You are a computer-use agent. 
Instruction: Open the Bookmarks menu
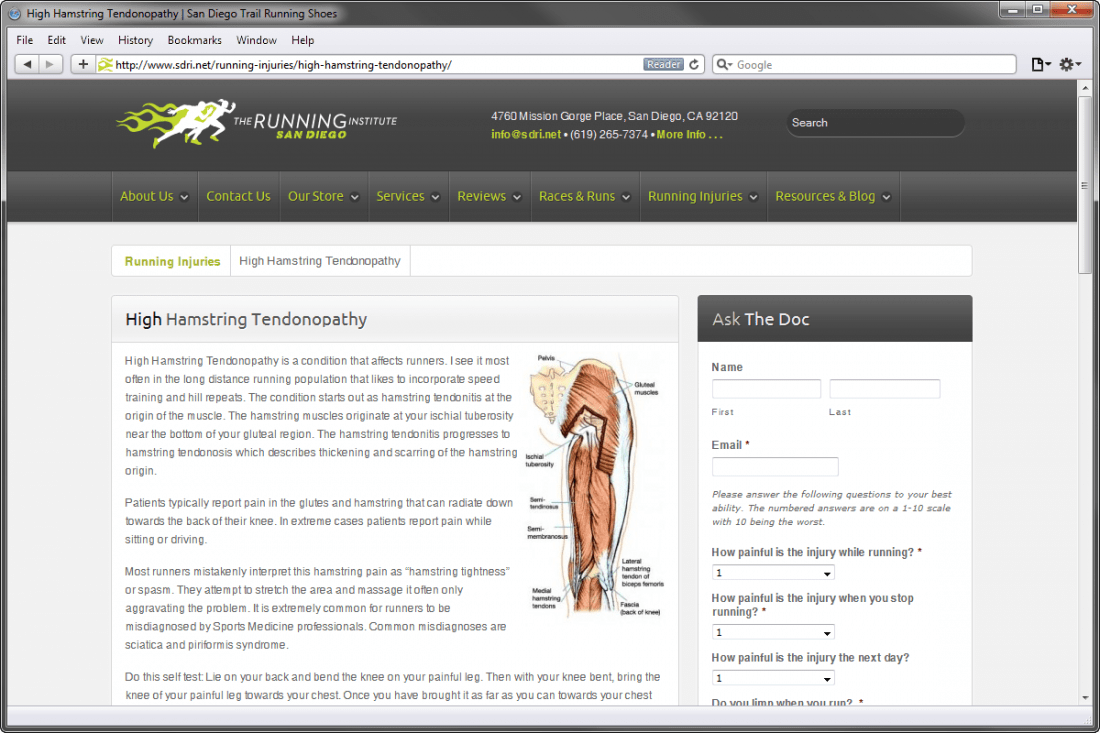pyautogui.click(x=194, y=40)
